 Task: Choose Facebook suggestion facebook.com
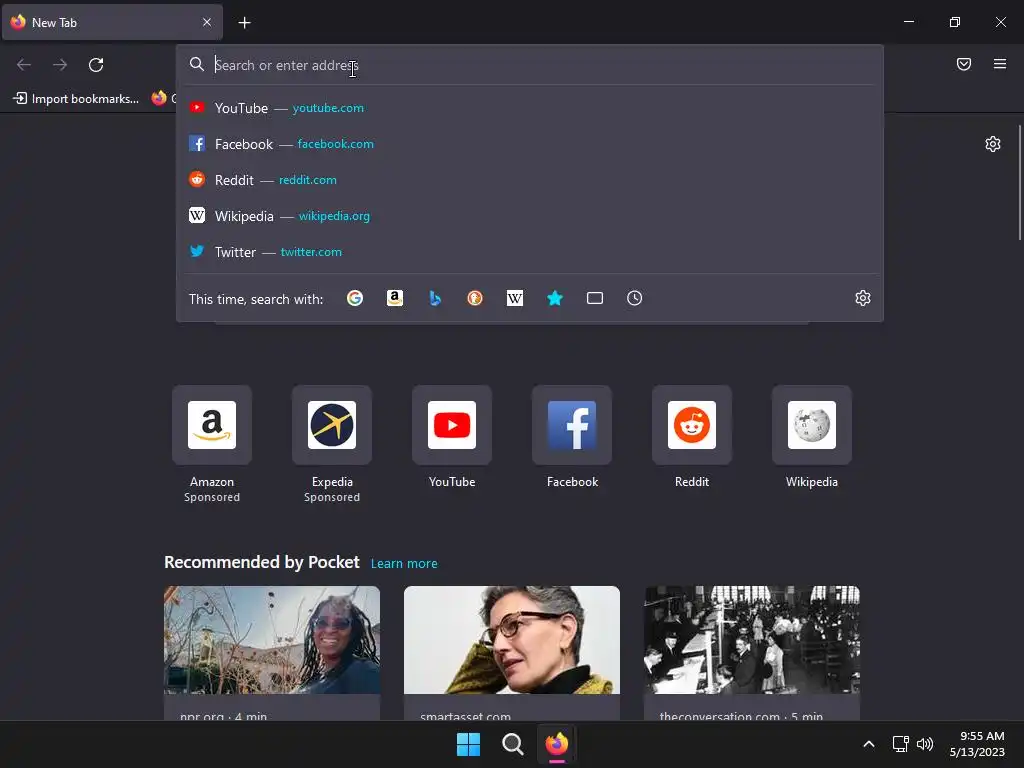point(530,144)
